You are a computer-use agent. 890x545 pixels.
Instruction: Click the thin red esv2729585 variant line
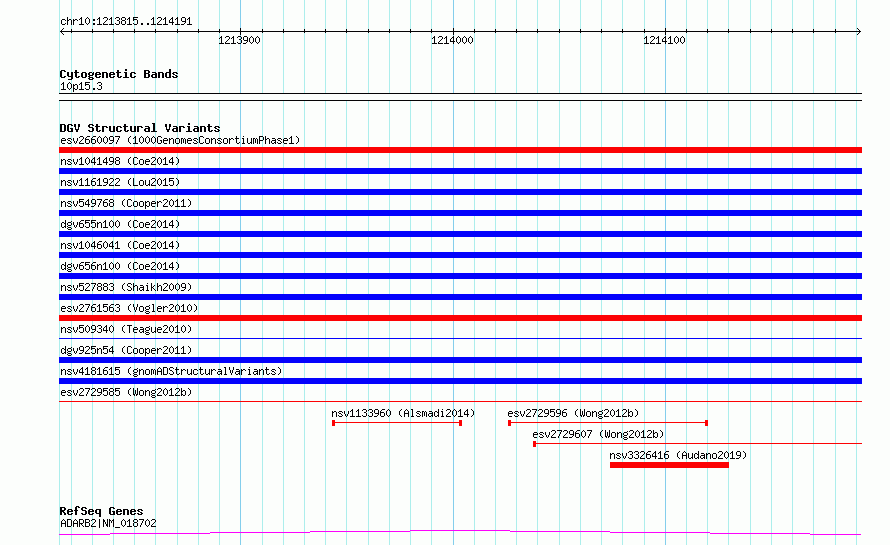[x=460, y=402]
